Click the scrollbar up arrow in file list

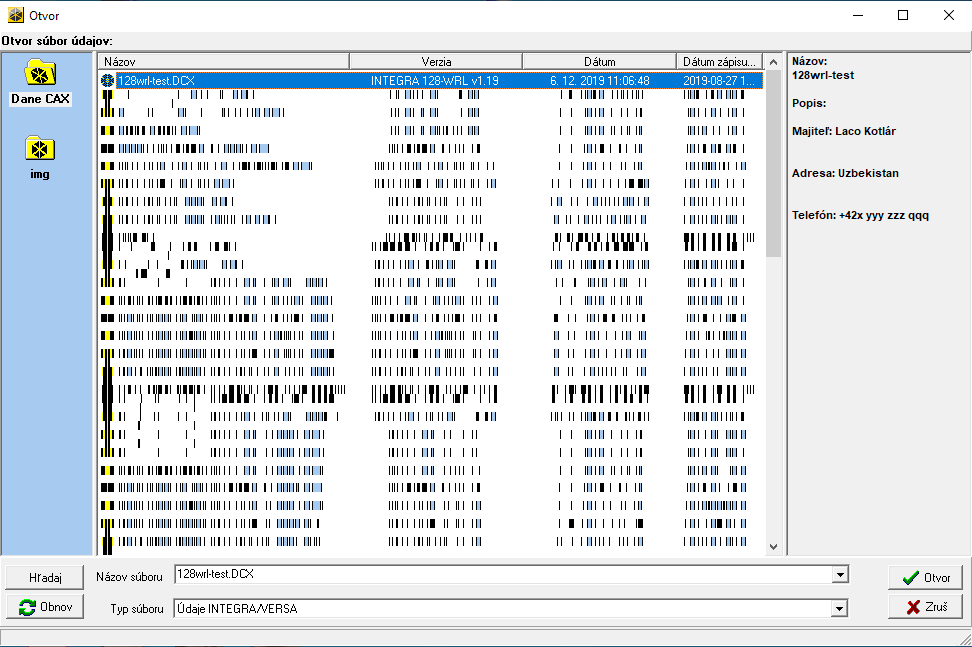tap(773, 61)
